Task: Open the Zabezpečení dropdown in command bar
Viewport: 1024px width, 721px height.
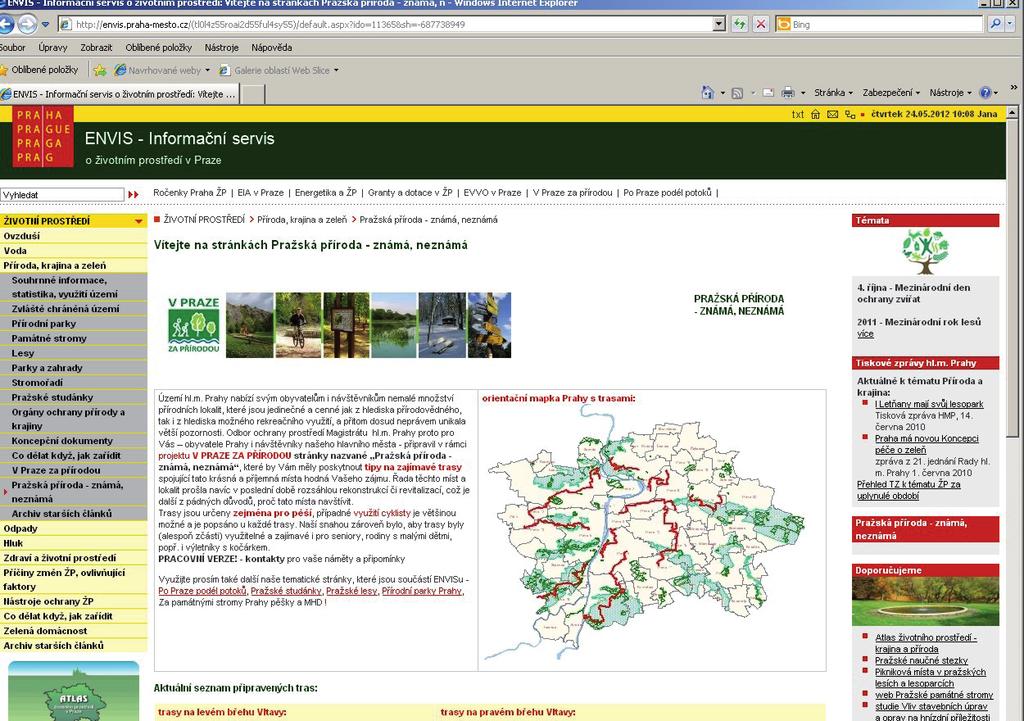Action: 891,93
